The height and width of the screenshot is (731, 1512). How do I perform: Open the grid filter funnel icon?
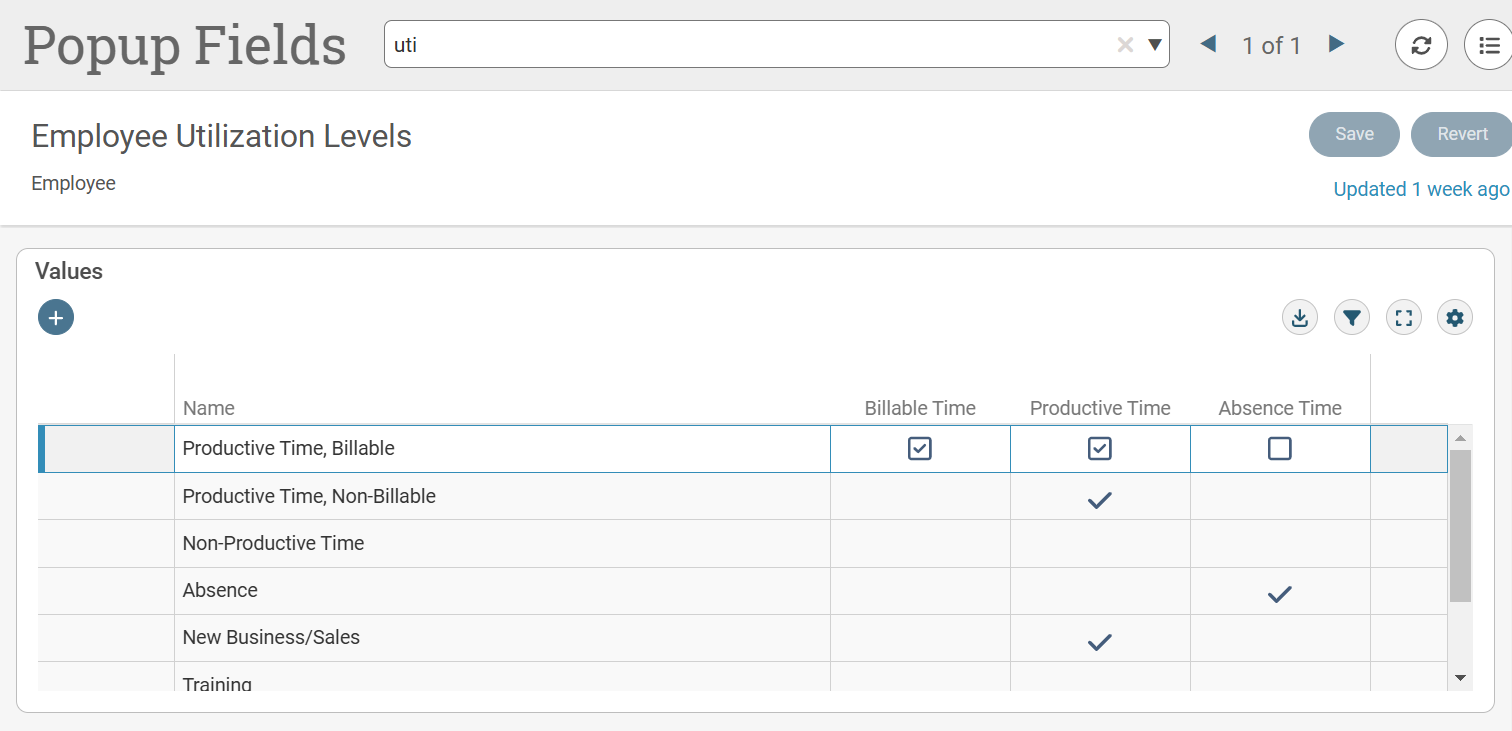point(1351,318)
